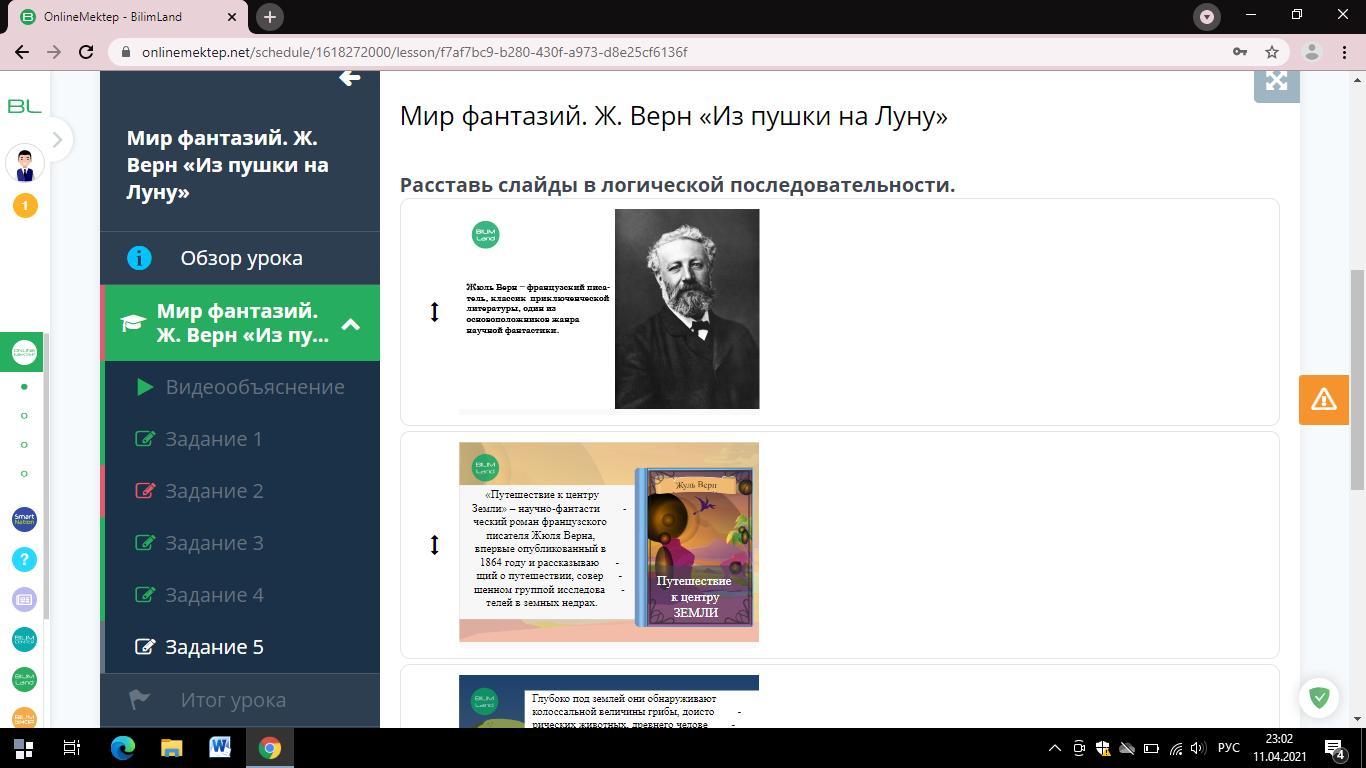Open Microsoft Word from the taskbar

220,748
